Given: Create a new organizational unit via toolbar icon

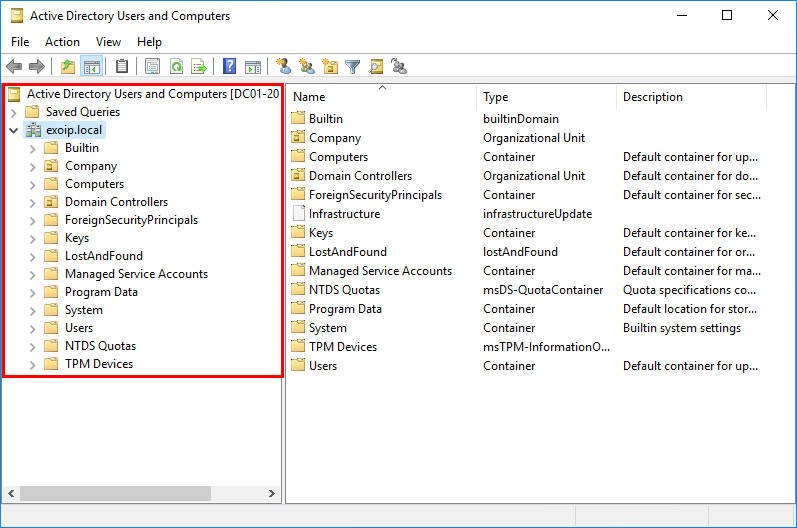Looking at the screenshot, I should click(330, 67).
